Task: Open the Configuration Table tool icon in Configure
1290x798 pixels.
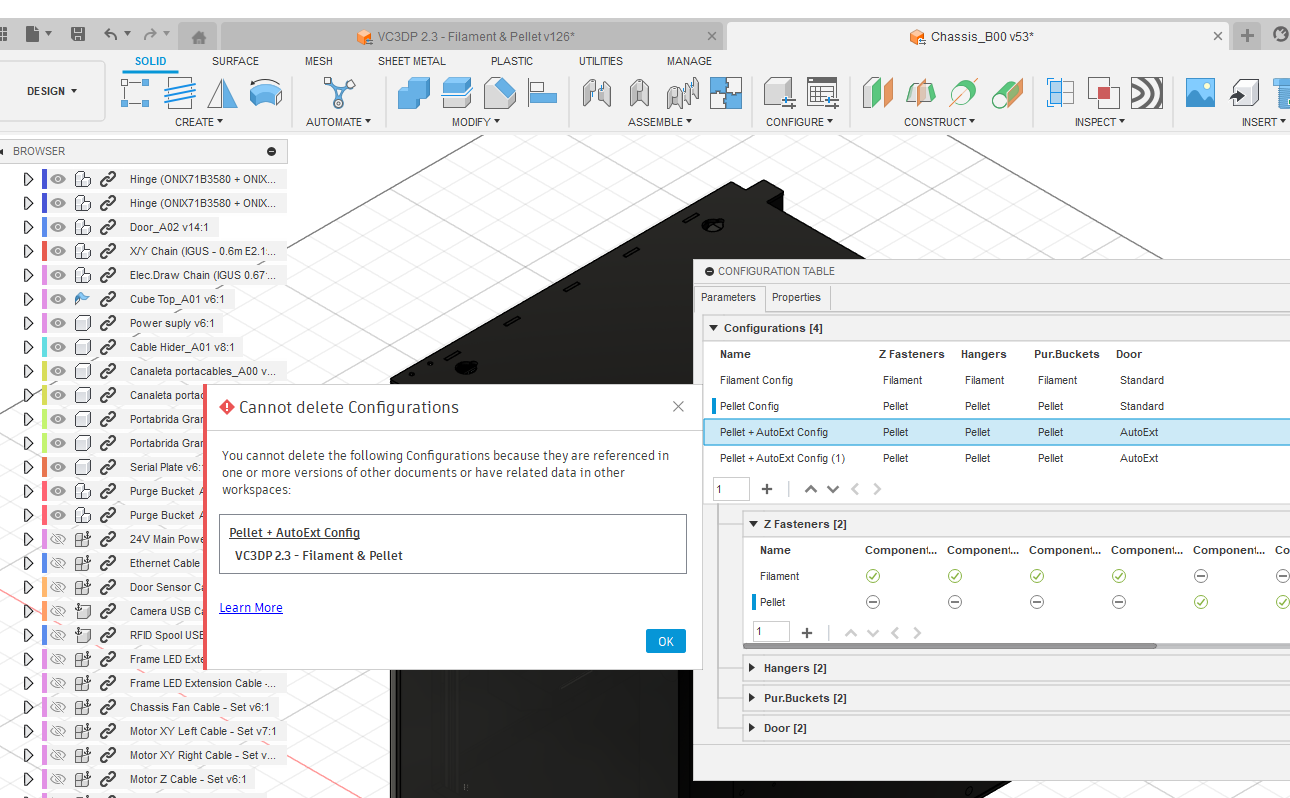Action: point(822,93)
